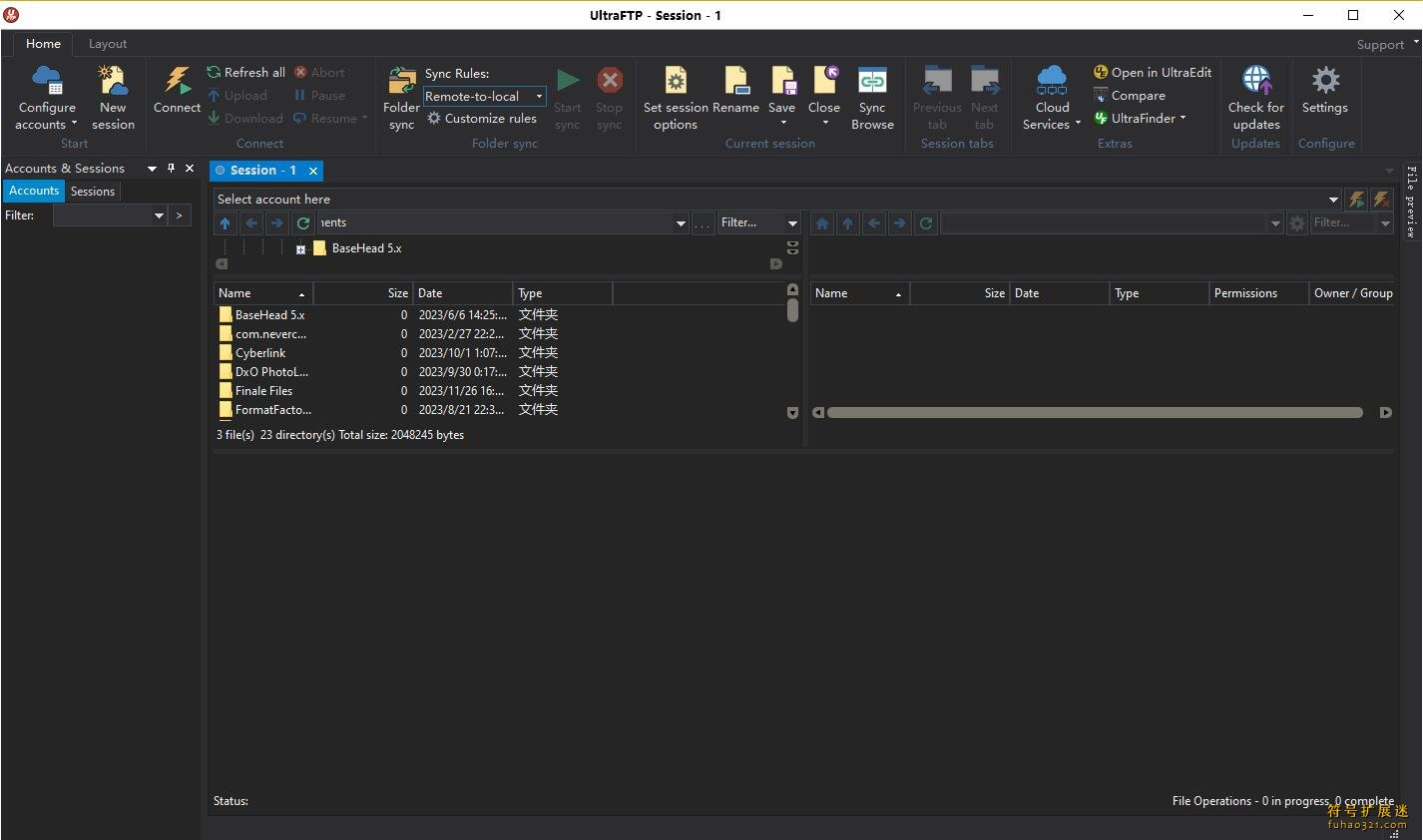
Task: Sort remote list by Owner / Group
Action: click(x=1352, y=293)
